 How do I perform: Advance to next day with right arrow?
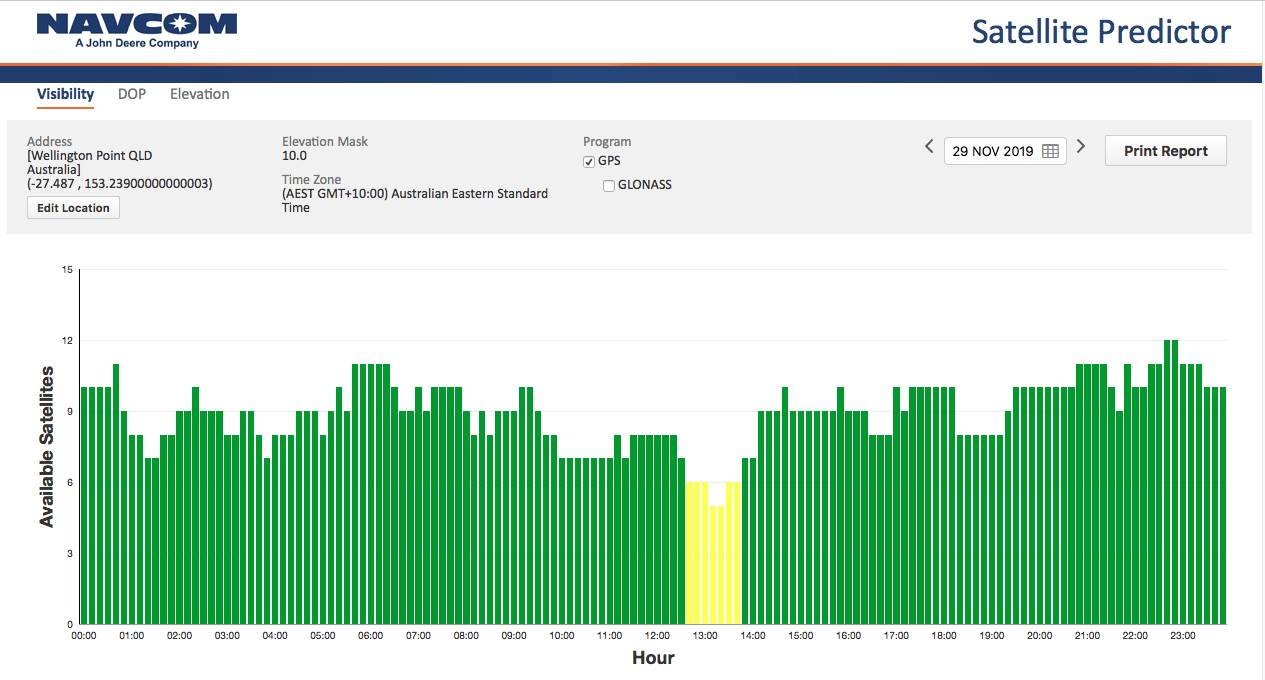pyautogui.click(x=1081, y=147)
